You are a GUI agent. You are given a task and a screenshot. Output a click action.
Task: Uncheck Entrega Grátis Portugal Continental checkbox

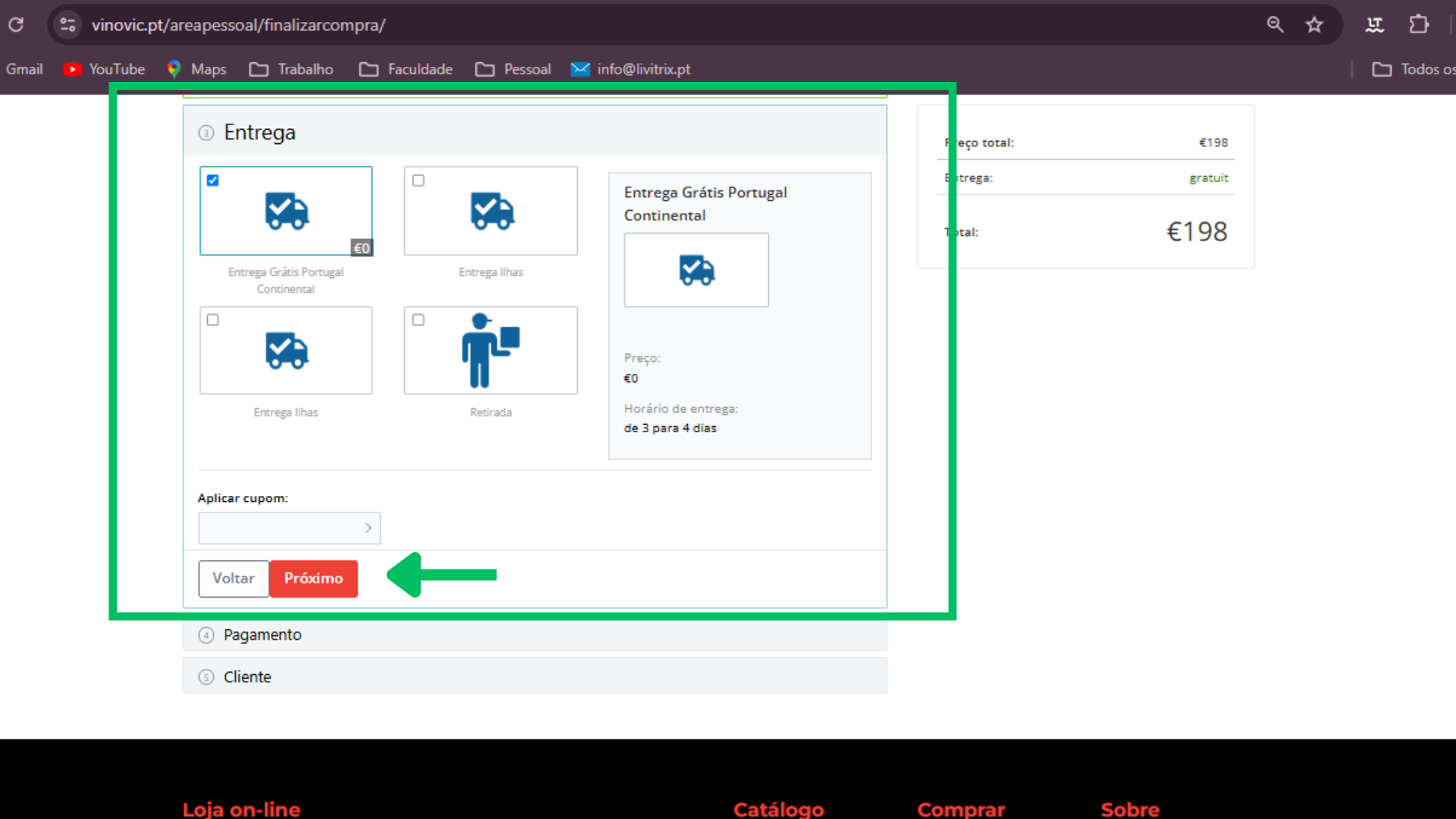213,180
